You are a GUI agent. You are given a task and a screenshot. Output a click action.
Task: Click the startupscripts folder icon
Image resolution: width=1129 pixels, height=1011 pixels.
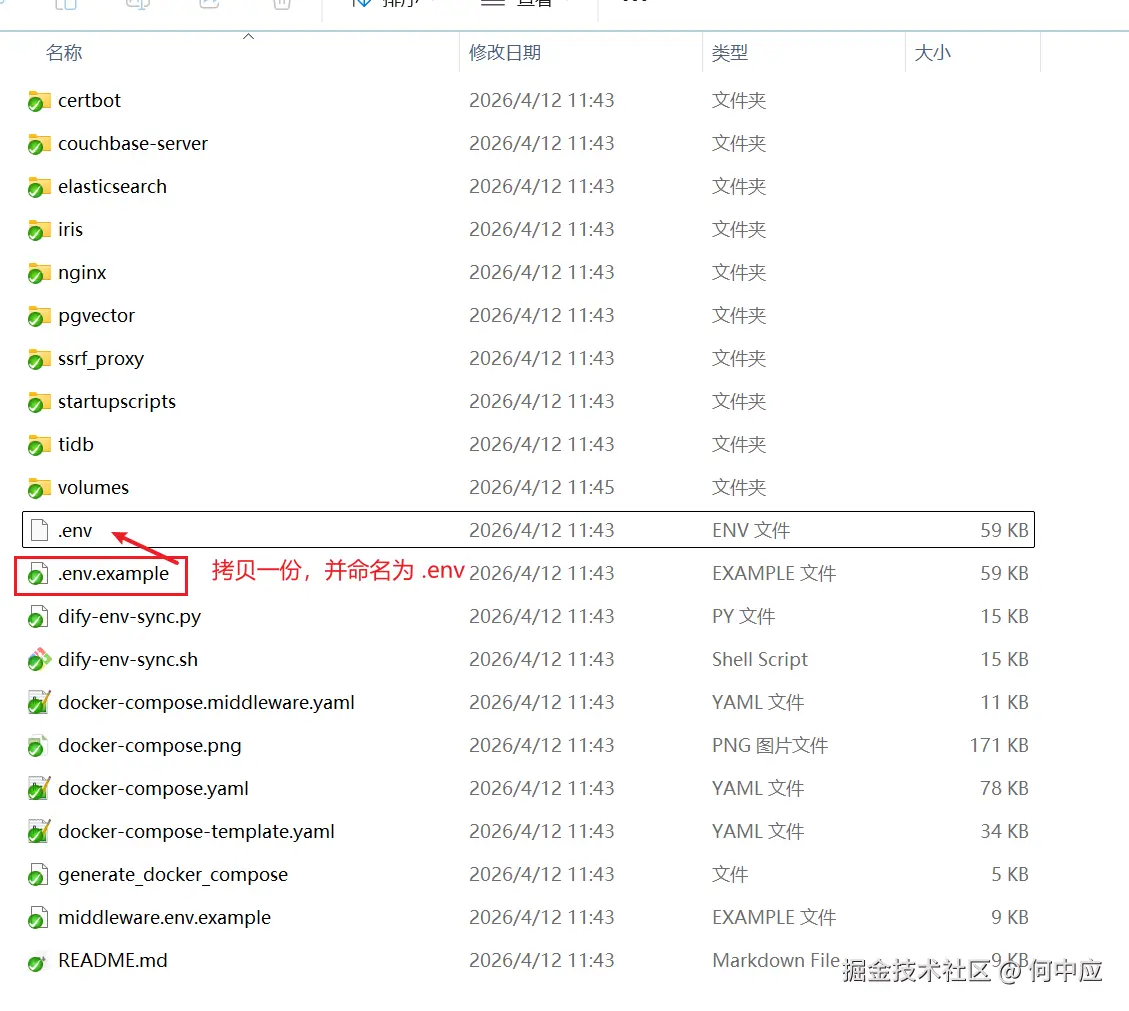pos(39,402)
